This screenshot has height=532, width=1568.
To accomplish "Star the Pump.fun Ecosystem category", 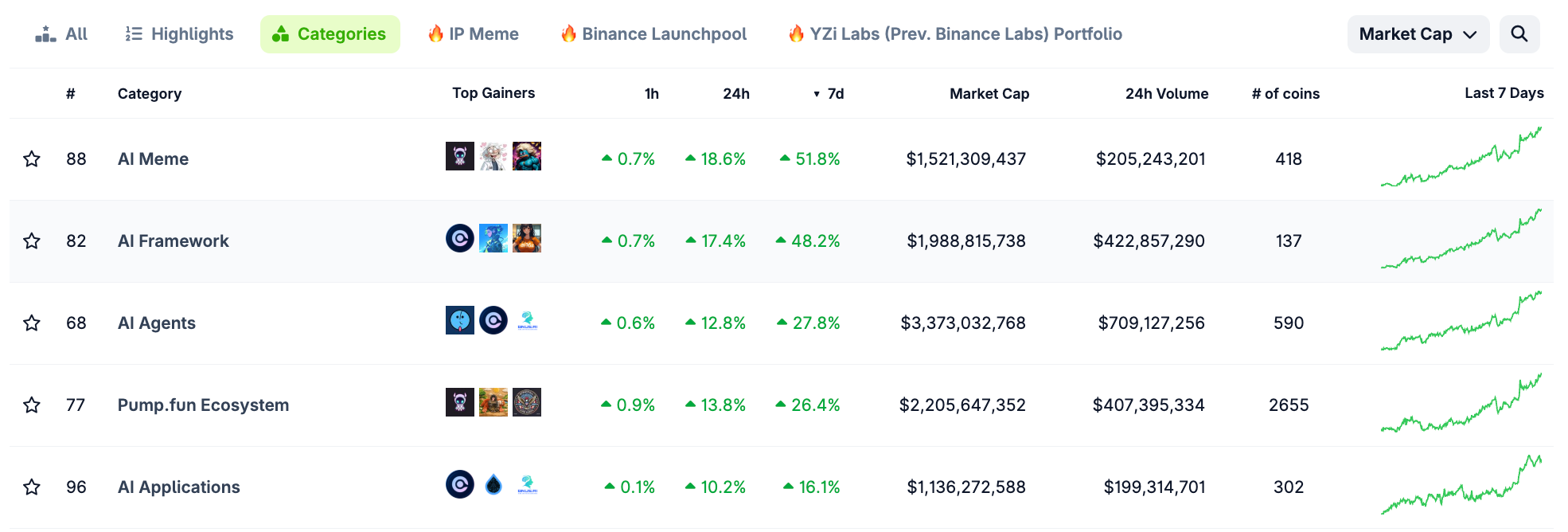I will point(32,405).
